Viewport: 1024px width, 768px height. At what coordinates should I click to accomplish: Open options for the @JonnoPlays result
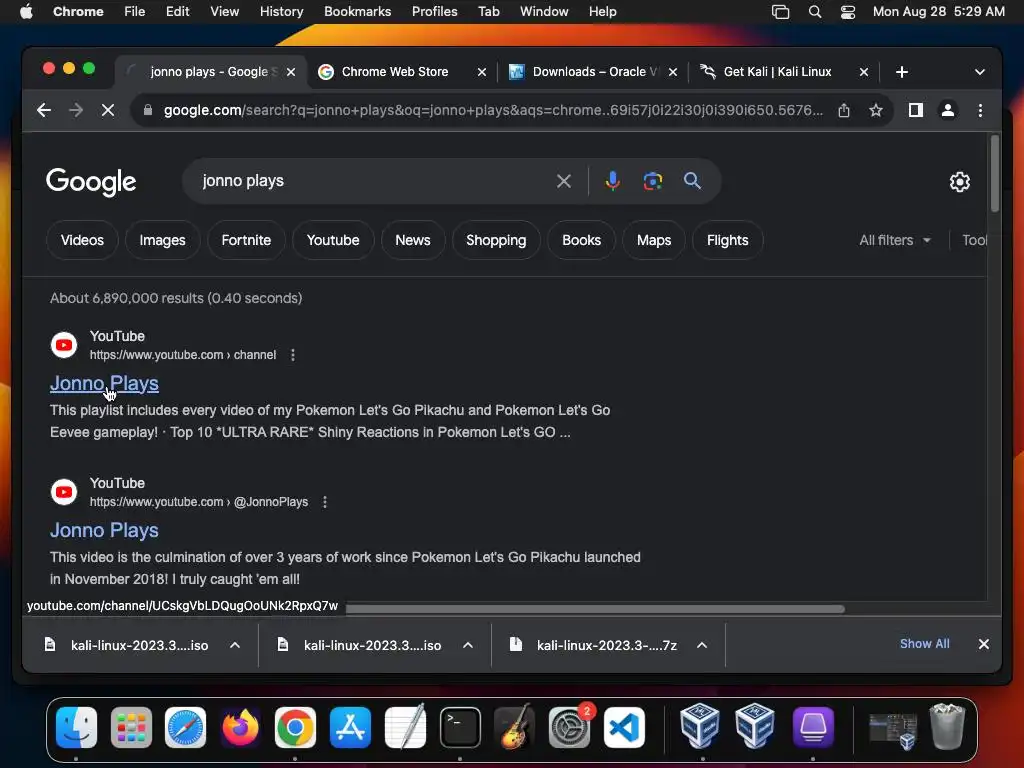325,502
